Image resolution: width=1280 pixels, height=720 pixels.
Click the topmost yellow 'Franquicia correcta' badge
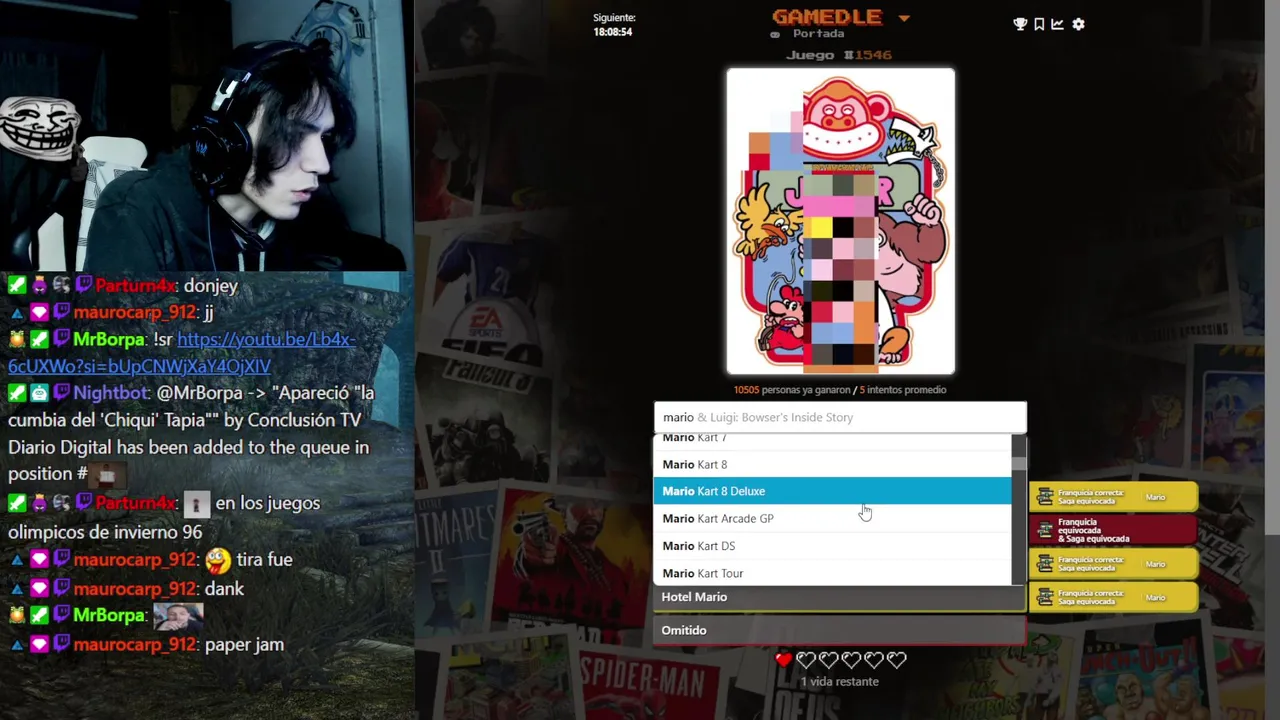1113,497
